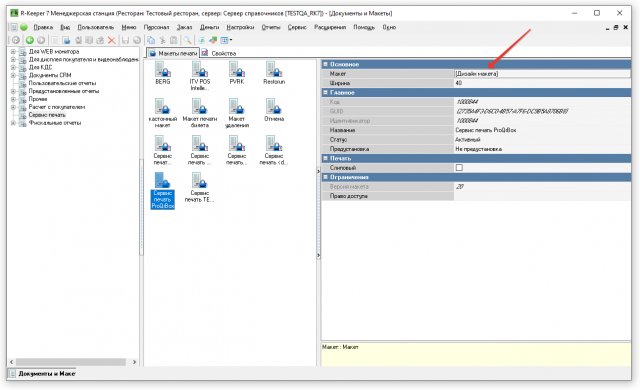Screen dimensions: 640x390
Task: Click the Предустановка value Не предустановка
Action: click(542, 149)
